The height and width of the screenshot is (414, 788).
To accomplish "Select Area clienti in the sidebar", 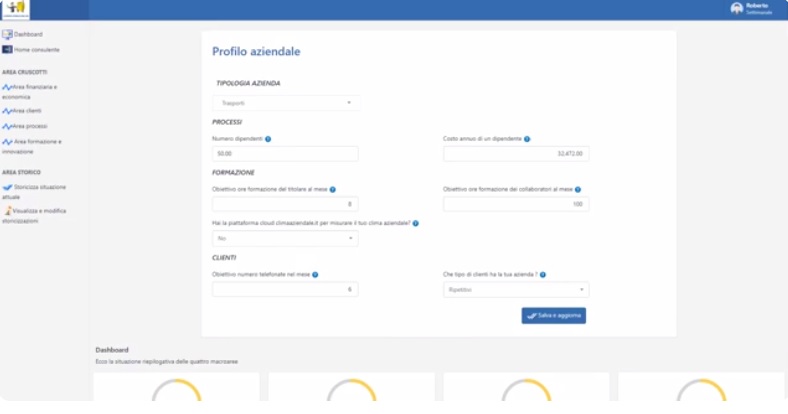I will point(28,110).
